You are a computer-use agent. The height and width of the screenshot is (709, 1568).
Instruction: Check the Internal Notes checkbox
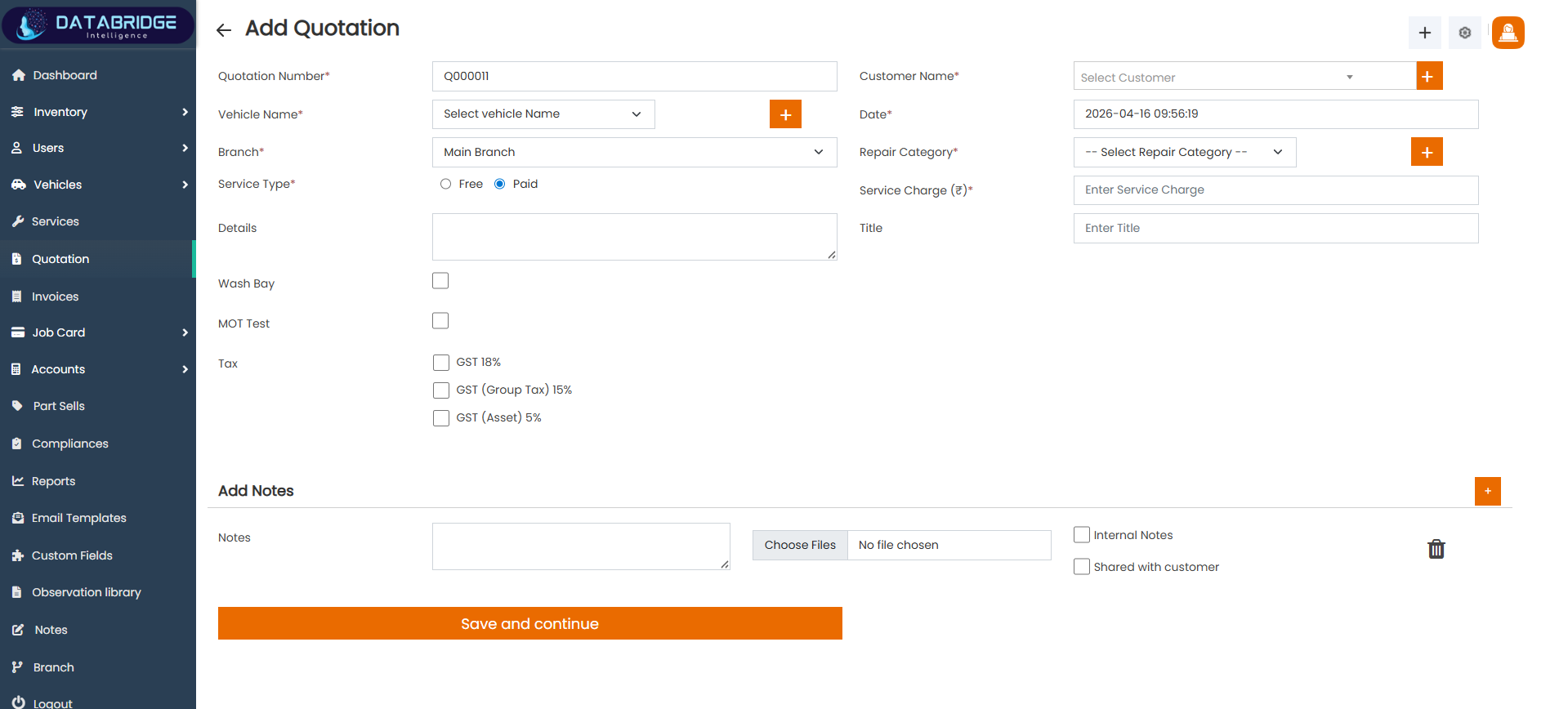1082,535
